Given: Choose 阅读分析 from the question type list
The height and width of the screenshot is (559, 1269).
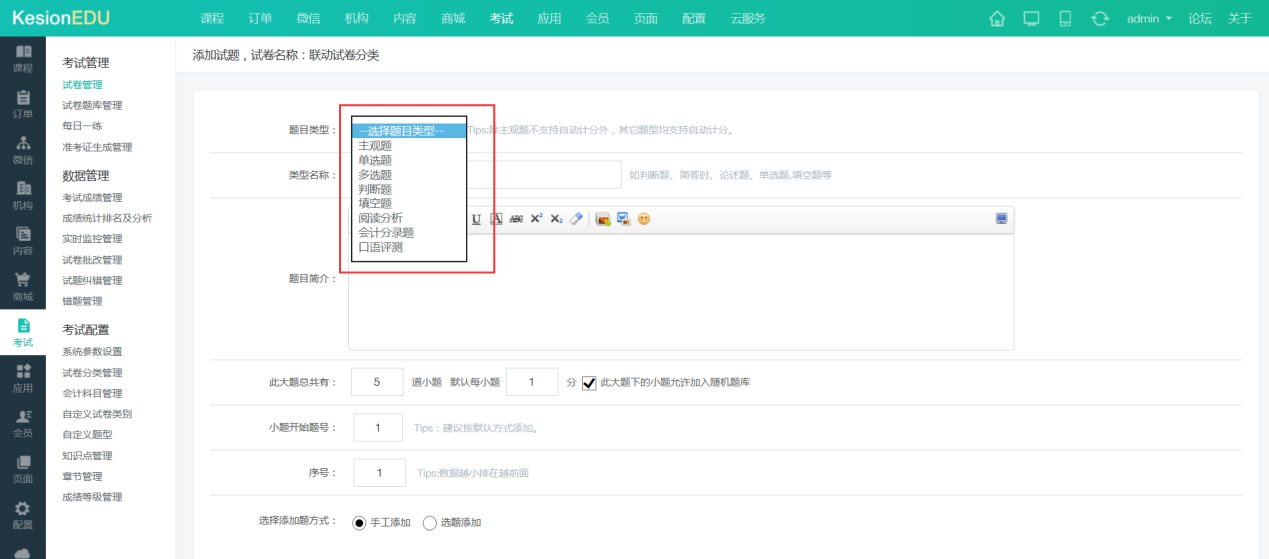Looking at the screenshot, I should click(x=380, y=218).
